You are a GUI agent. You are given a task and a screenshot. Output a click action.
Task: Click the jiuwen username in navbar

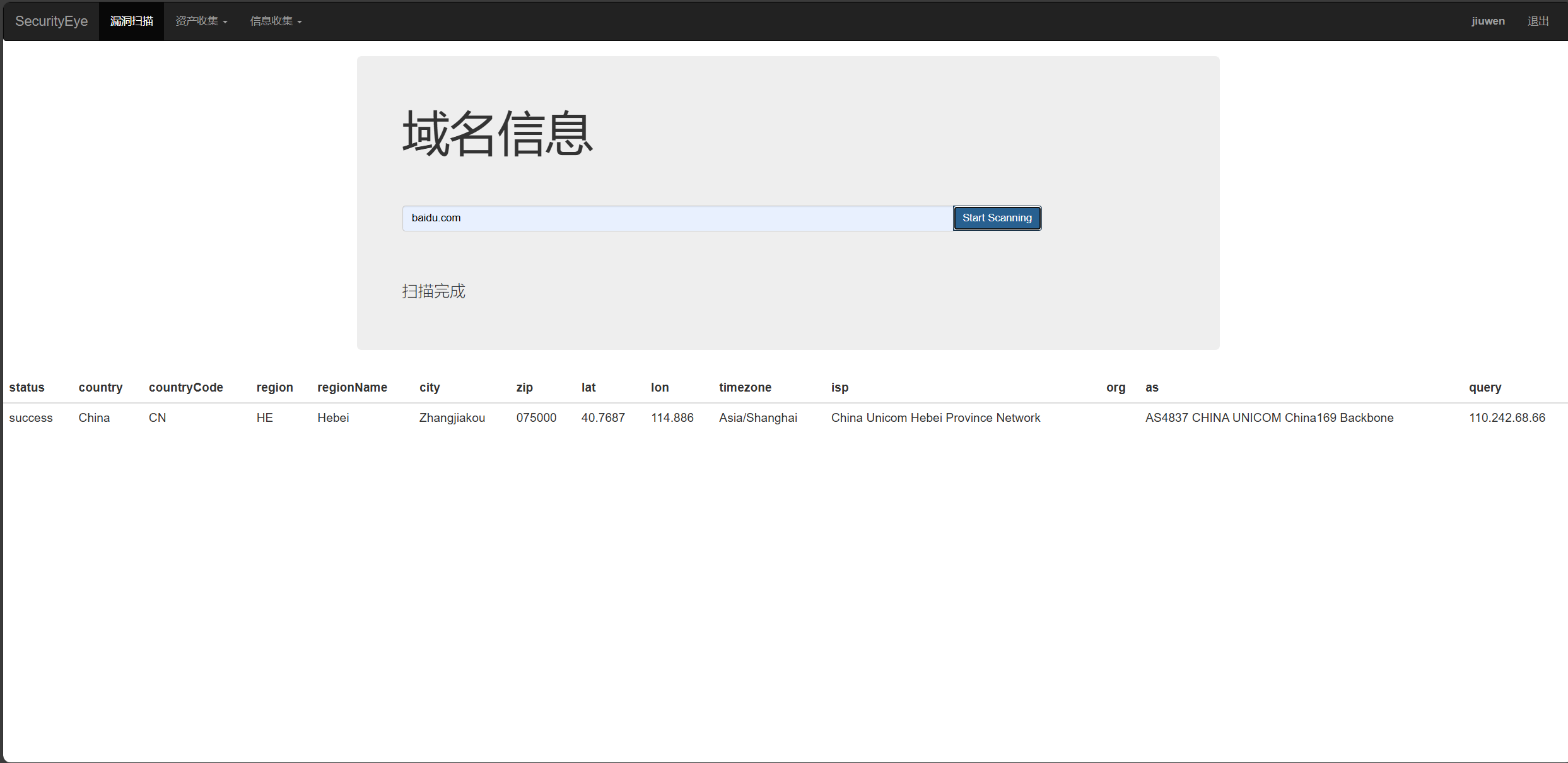coord(1487,21)
